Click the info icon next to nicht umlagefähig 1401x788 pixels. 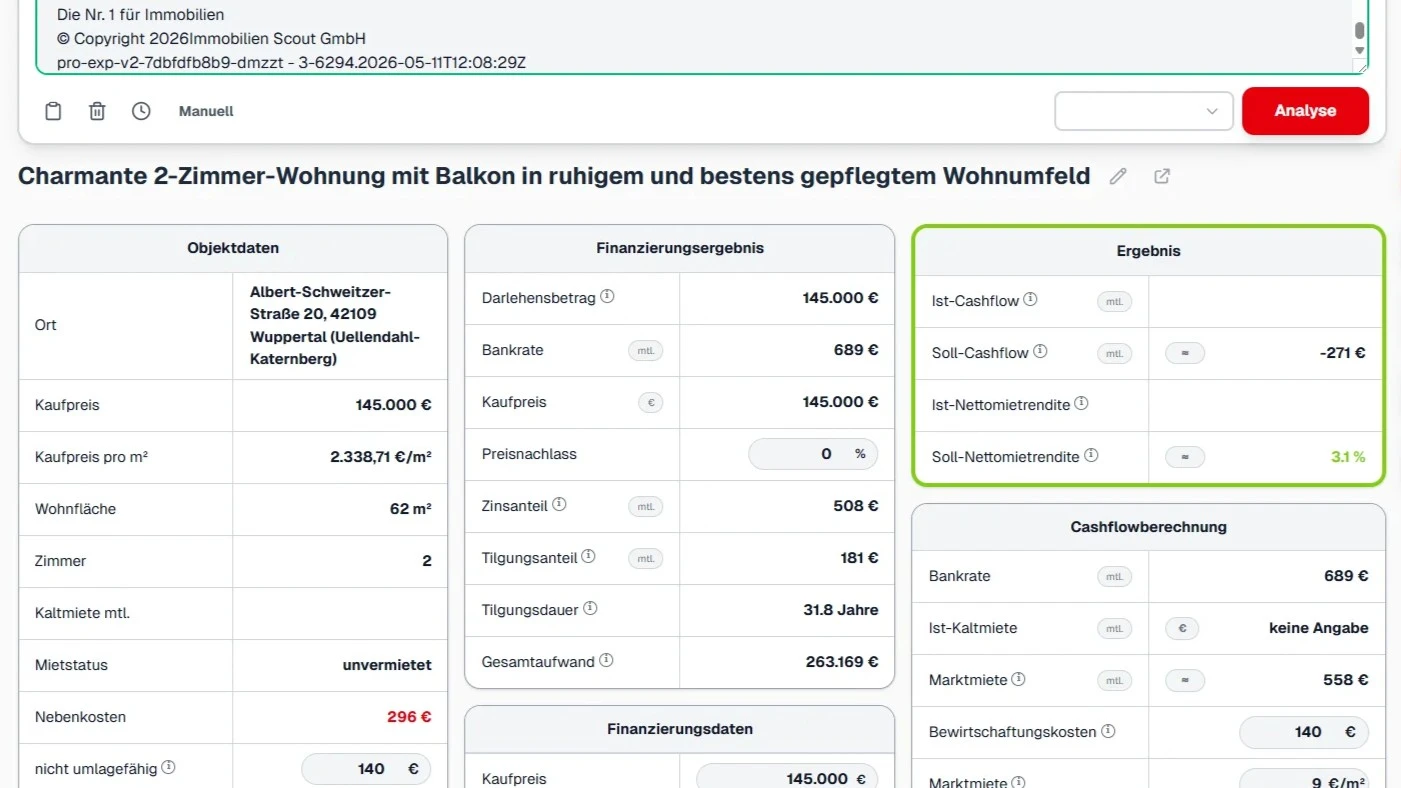click(168, 767)
